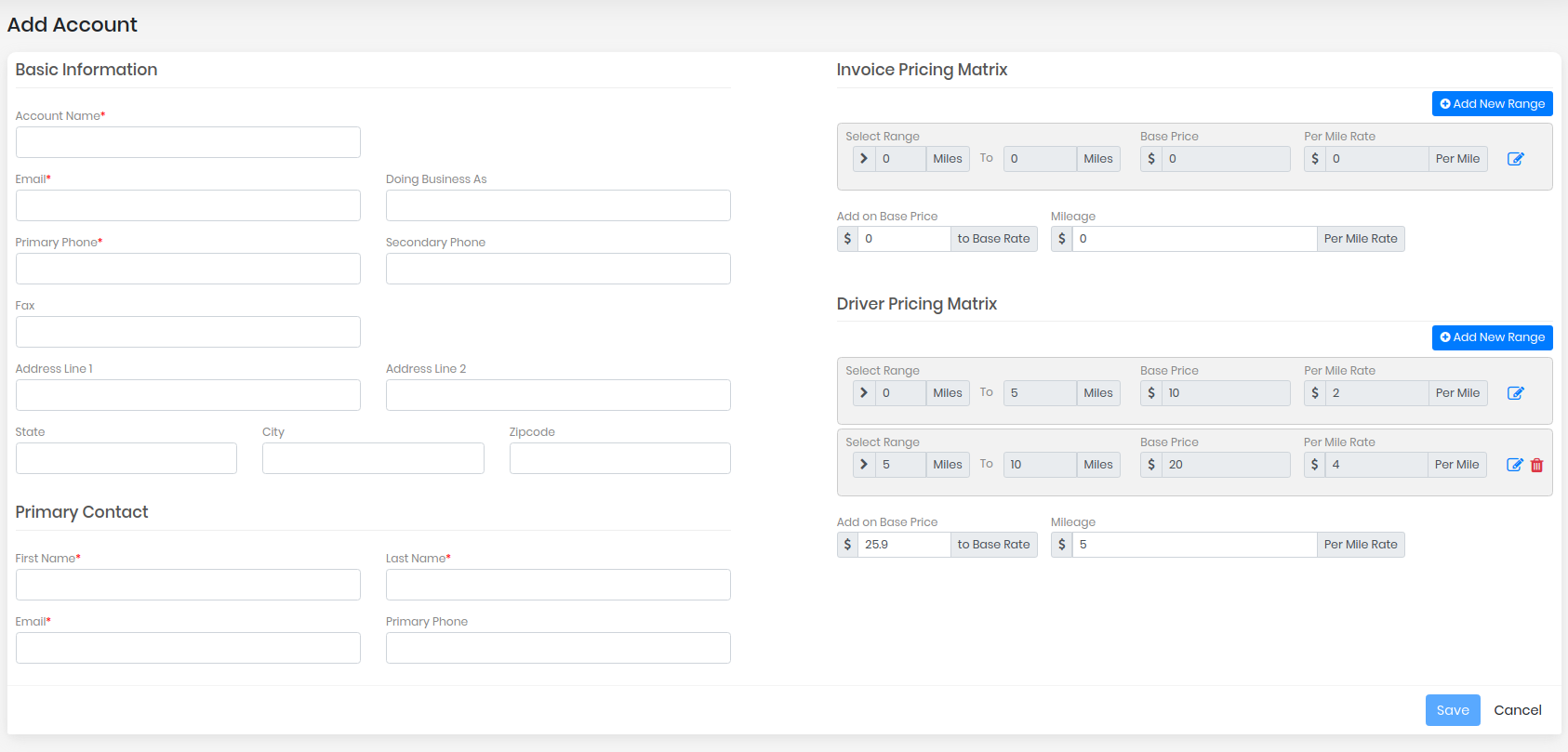
Task: Select the Invoice range Per Mile Rate field
Action: 1376,159
